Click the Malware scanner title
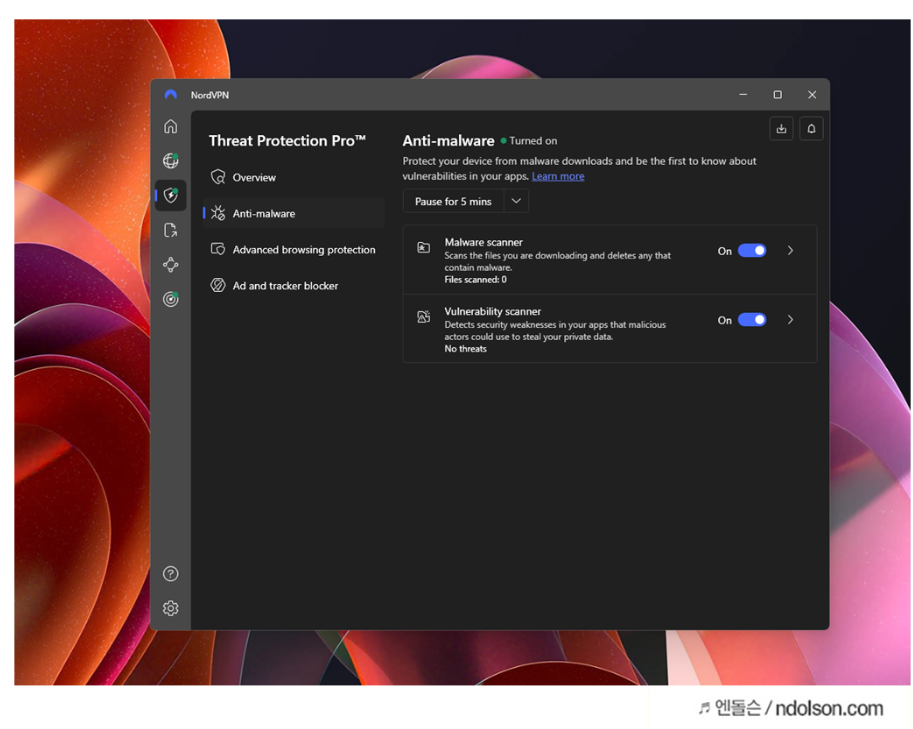Screen dimensions: 913x729 (x=483, y=242)
